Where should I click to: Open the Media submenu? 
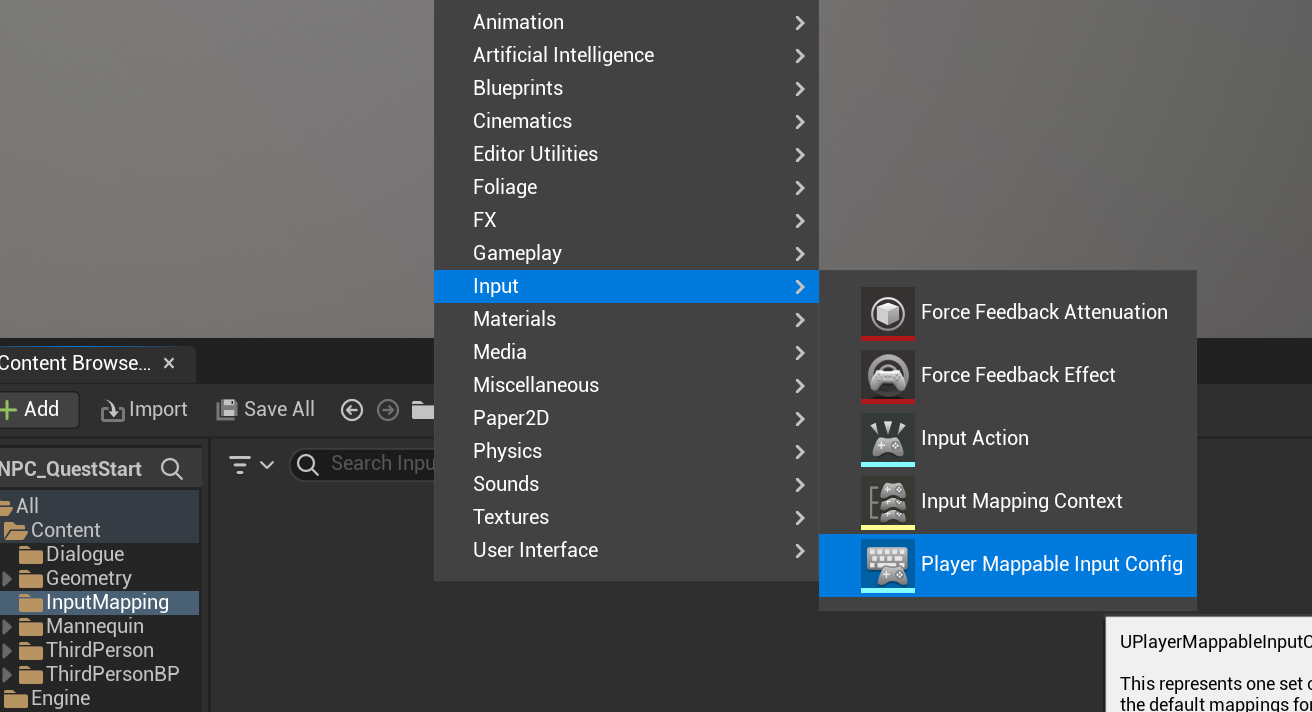(x=626, y=352)
